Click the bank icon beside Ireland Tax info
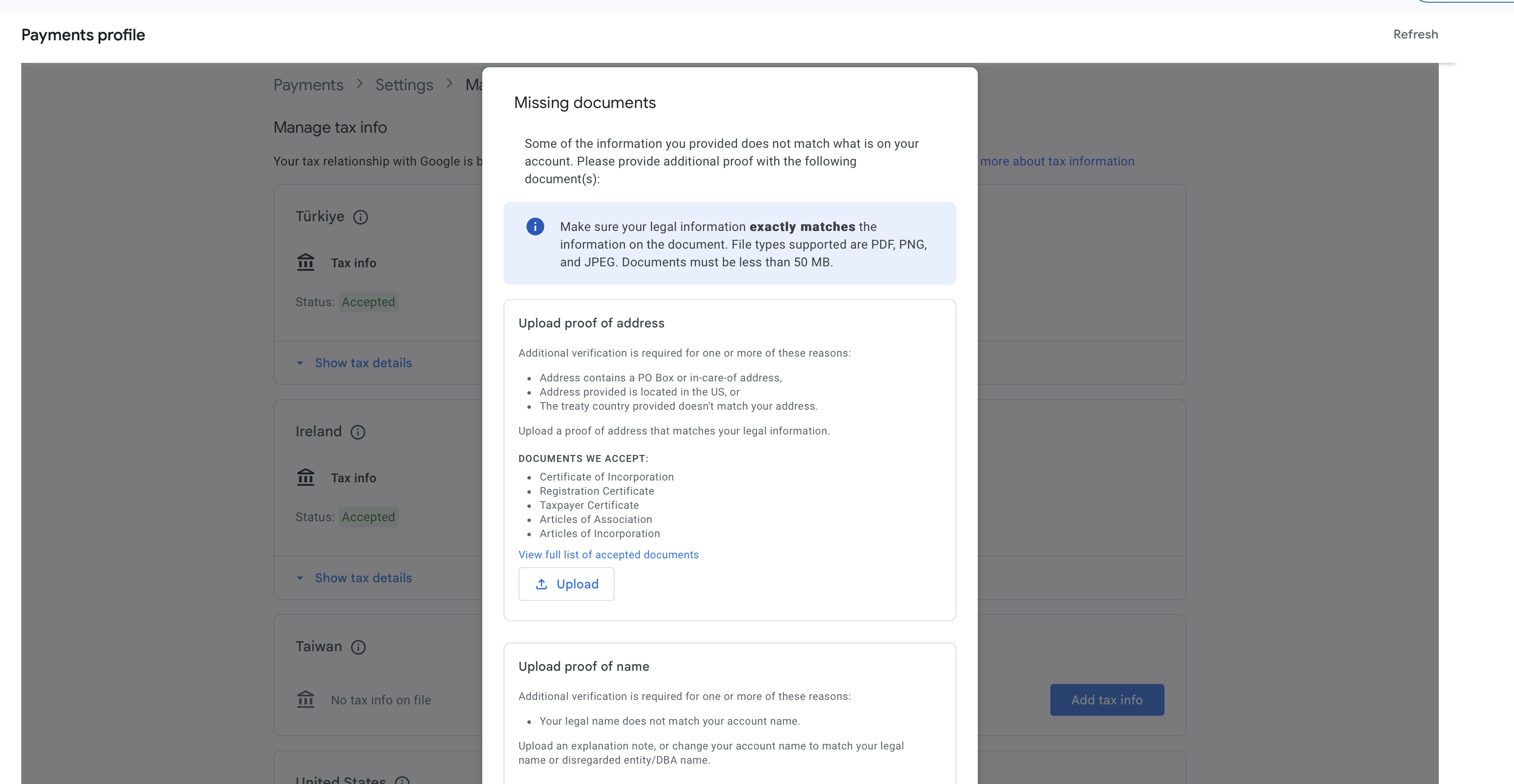 306,477
